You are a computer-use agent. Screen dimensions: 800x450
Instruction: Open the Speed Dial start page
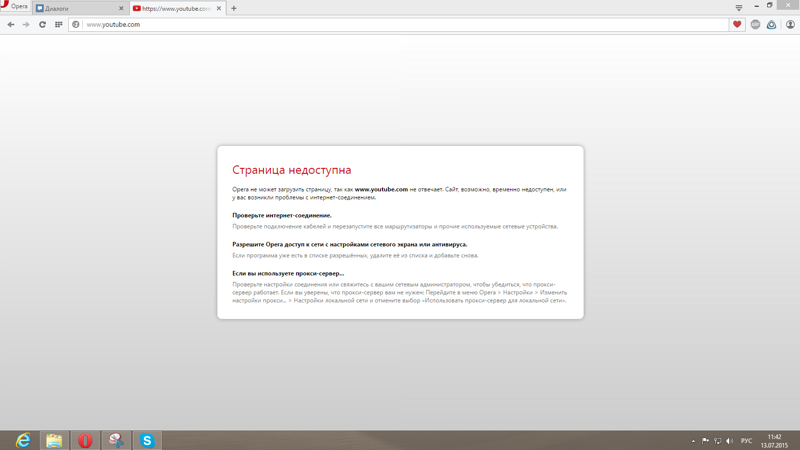click(59, 24)
